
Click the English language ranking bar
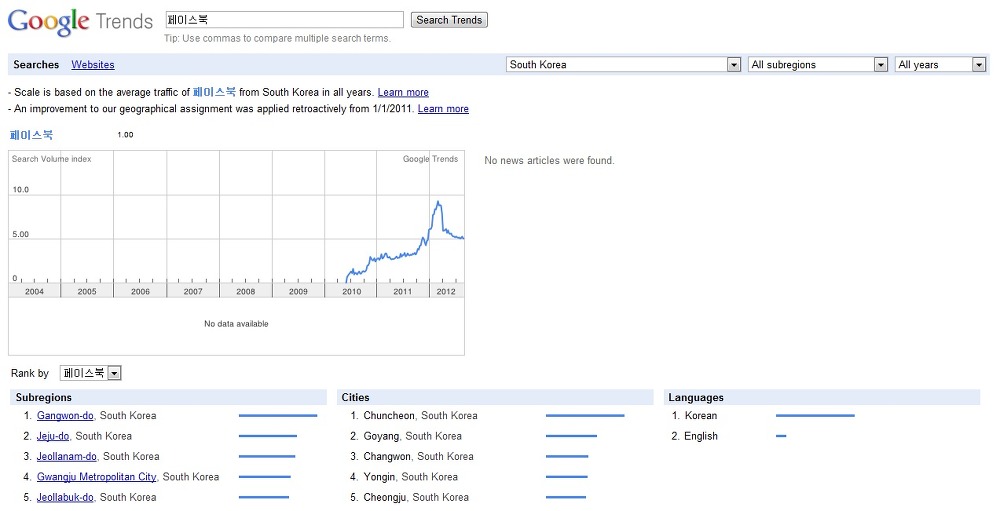pos(781,436)
